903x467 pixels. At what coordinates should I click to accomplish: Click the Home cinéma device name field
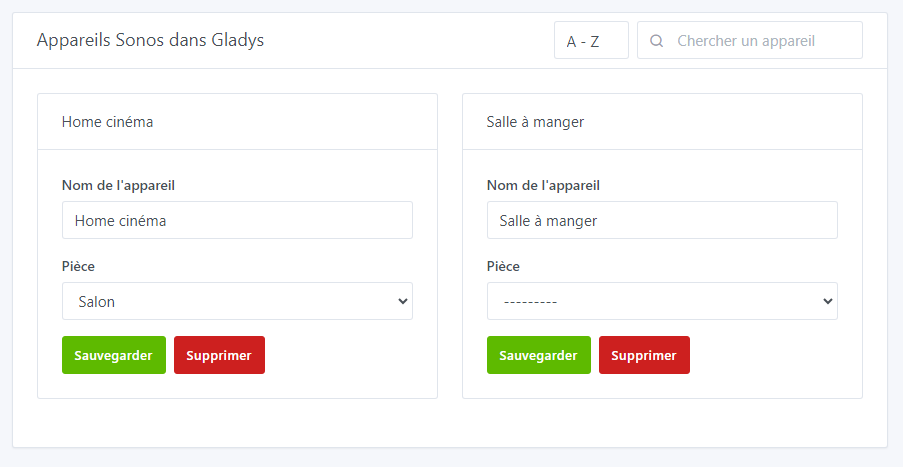pos(237,221)
